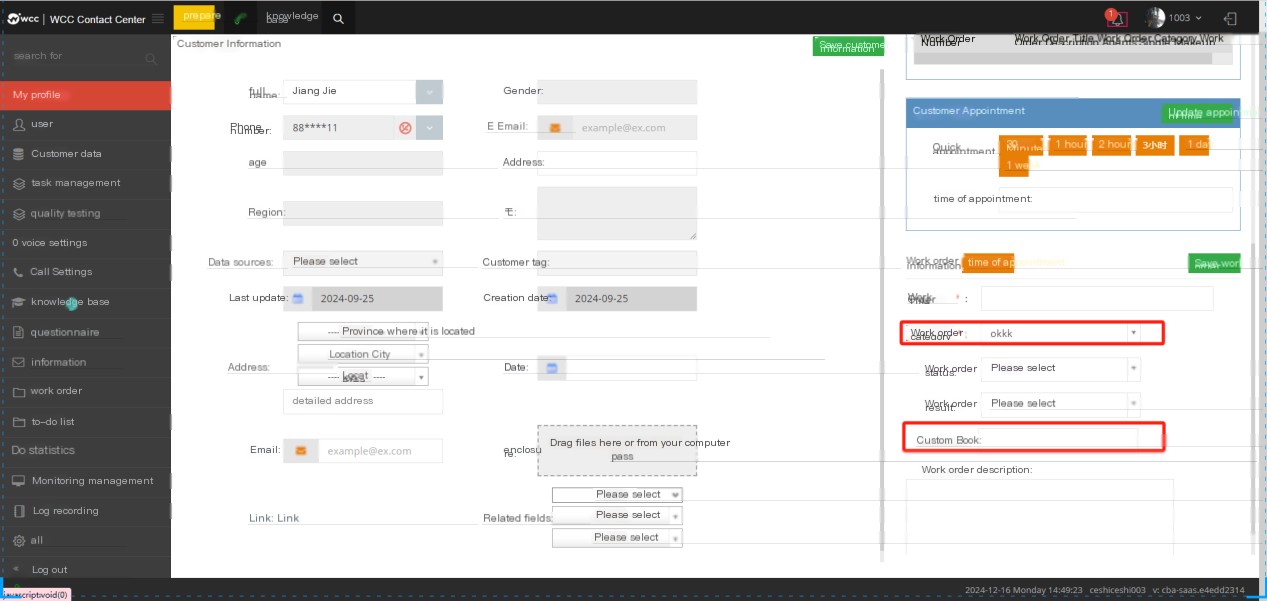This screenshot has width=1267, height=601.
Task: Open the Work order category okkk dropdown
Action: coord(1059,333)
